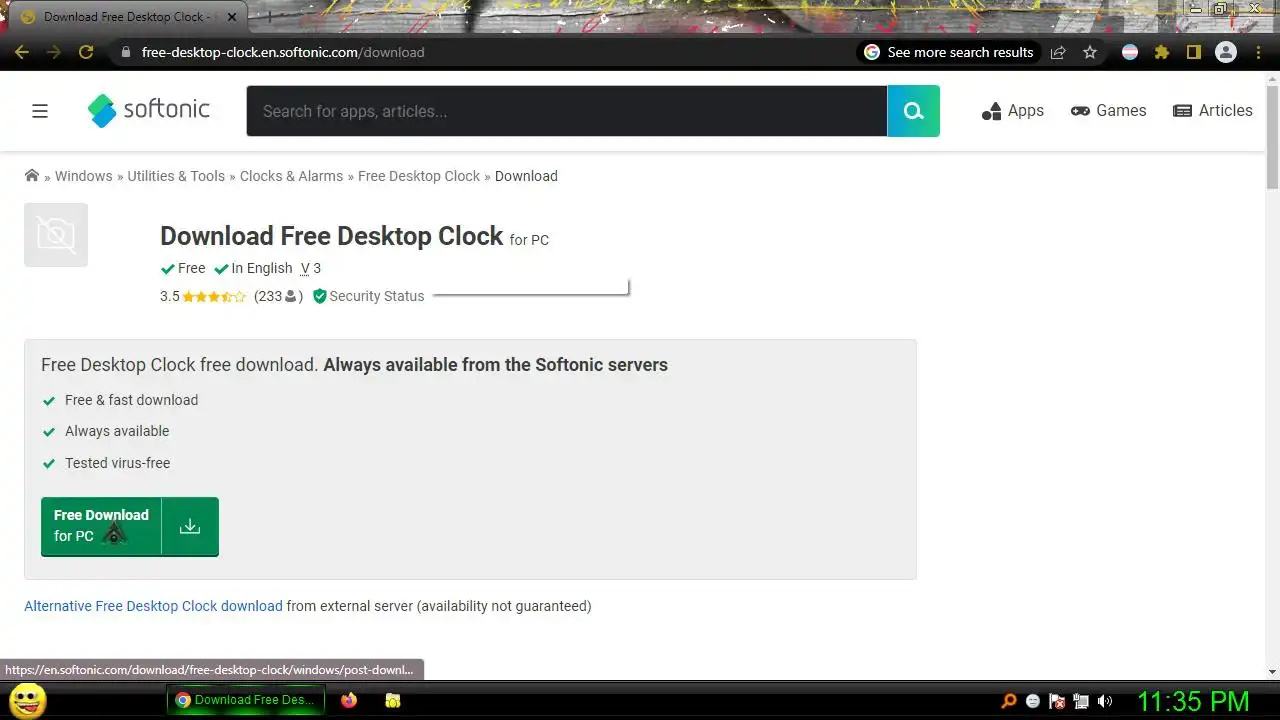Open the Extensions puzzle-piece menu

[1162, 52]
